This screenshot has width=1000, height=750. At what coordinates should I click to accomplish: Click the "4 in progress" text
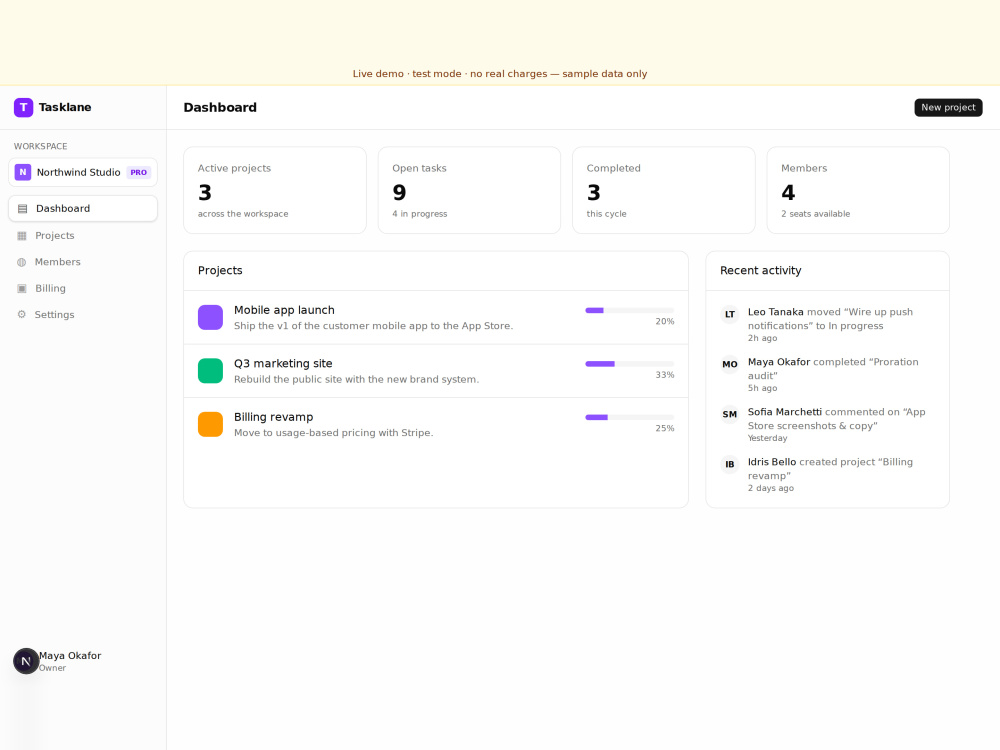420,214
